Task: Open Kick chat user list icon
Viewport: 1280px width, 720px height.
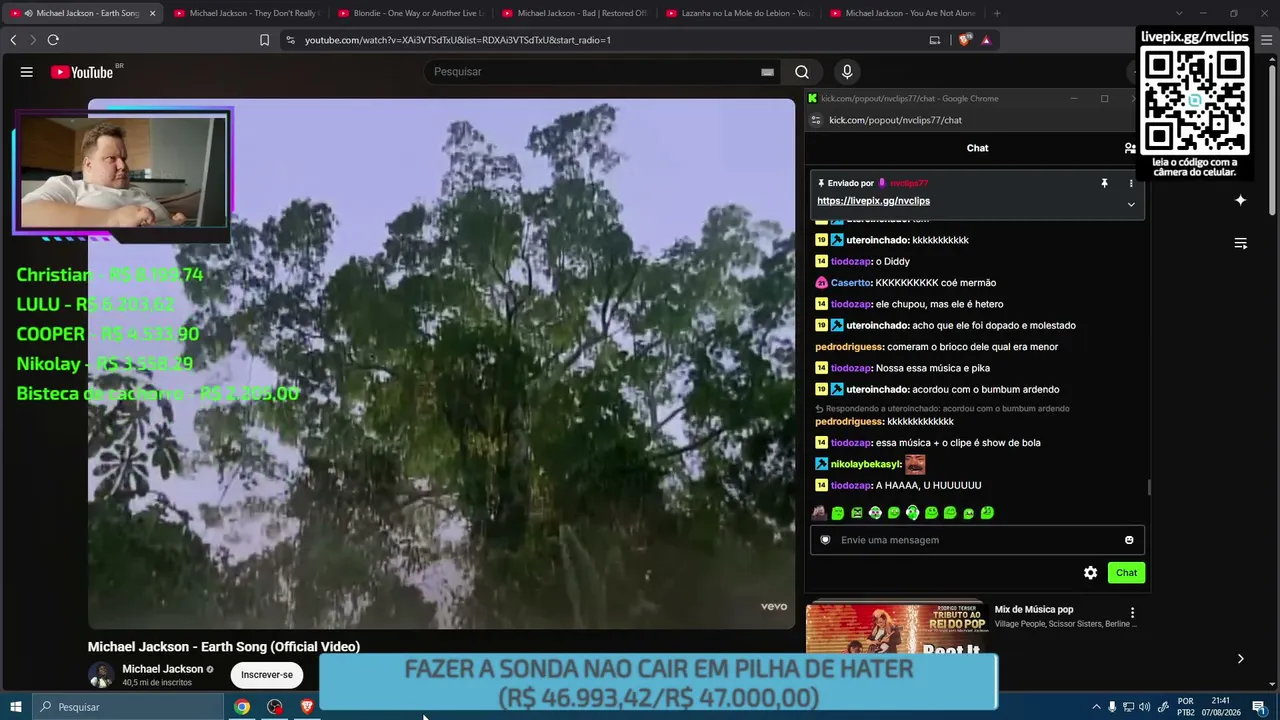Action: (x=1130, y=148)
